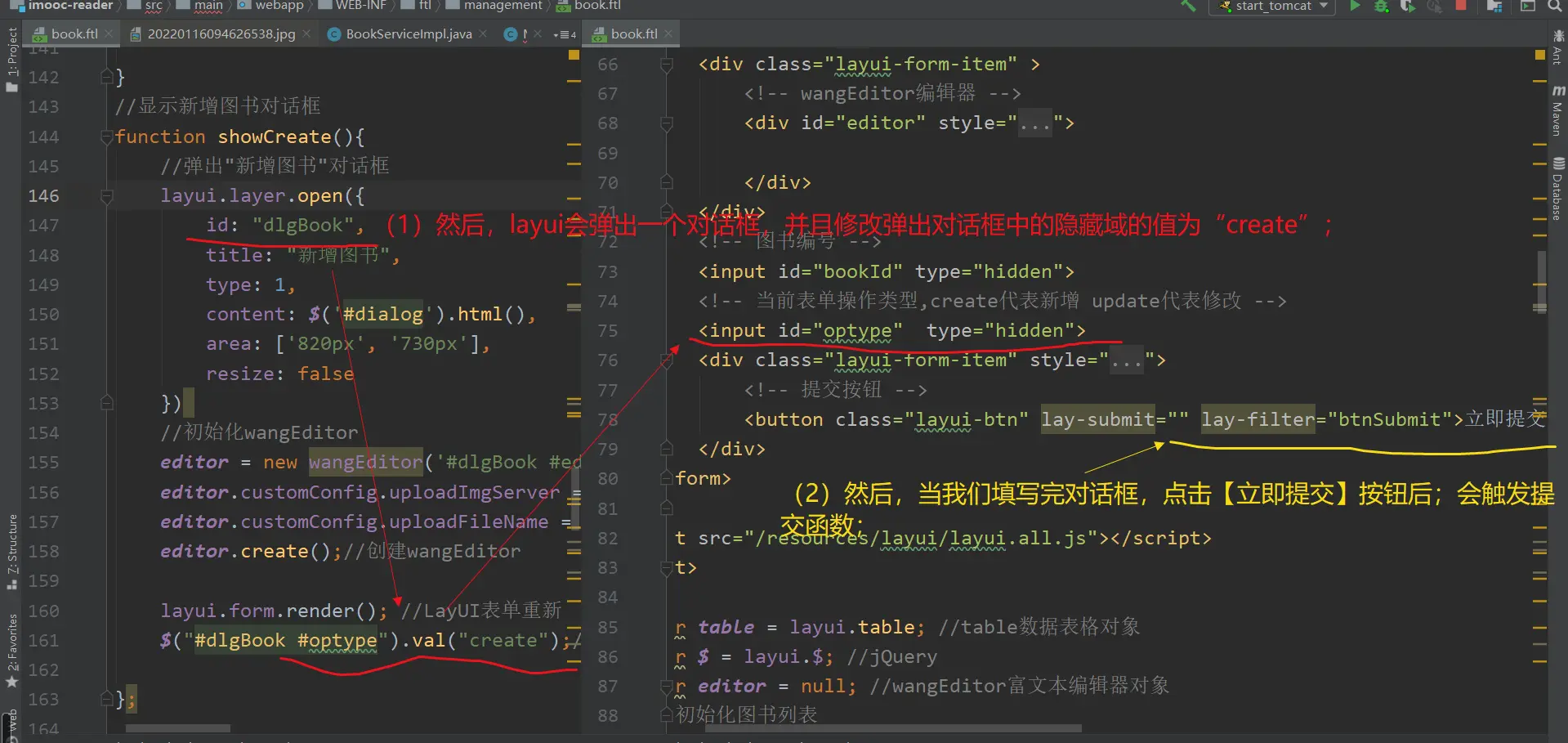Click the profiler run icon in toolbar

(x=1434, y=6)
